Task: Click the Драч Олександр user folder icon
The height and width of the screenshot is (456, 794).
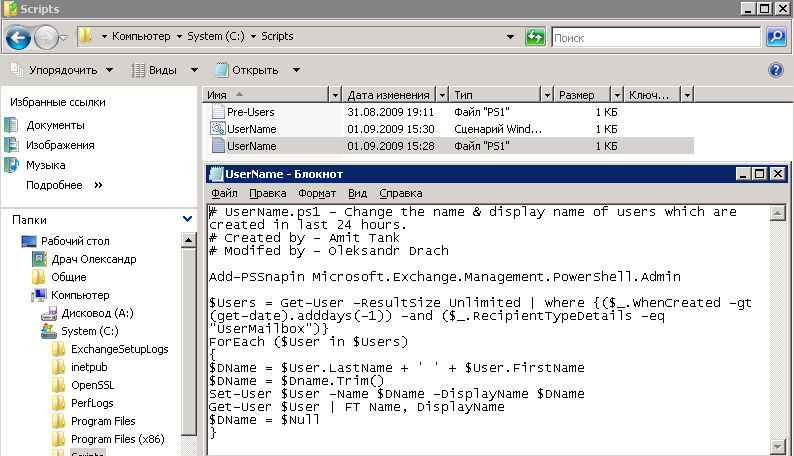Action: click(39, 259)
